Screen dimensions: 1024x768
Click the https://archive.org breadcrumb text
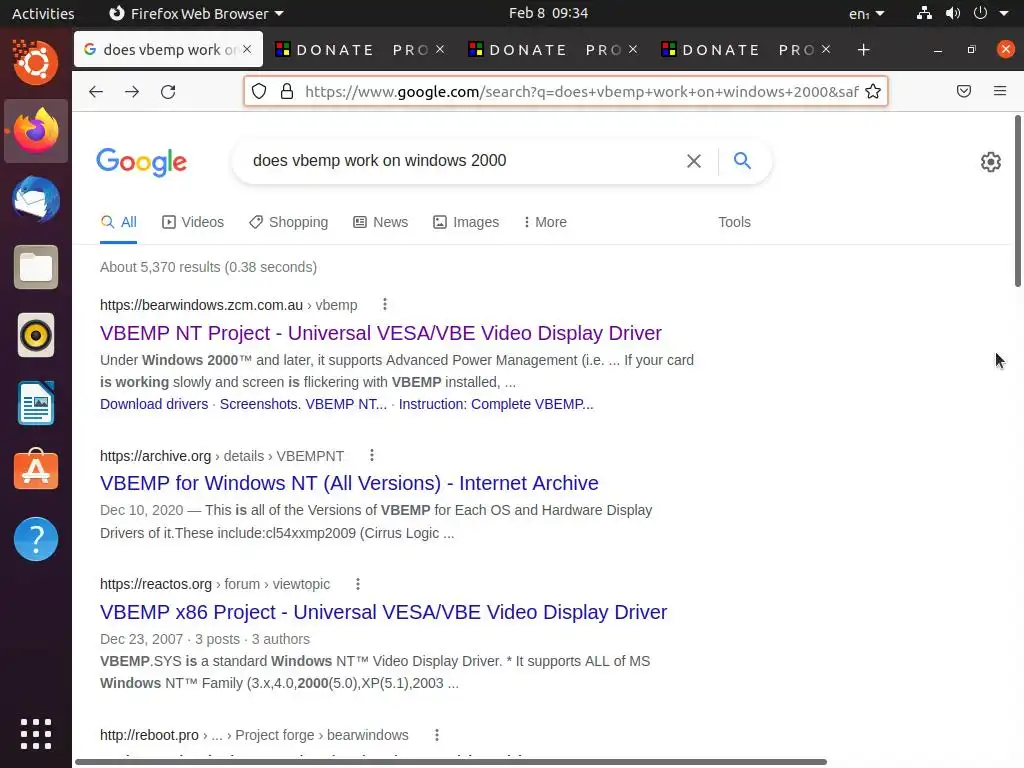(155, 456)
